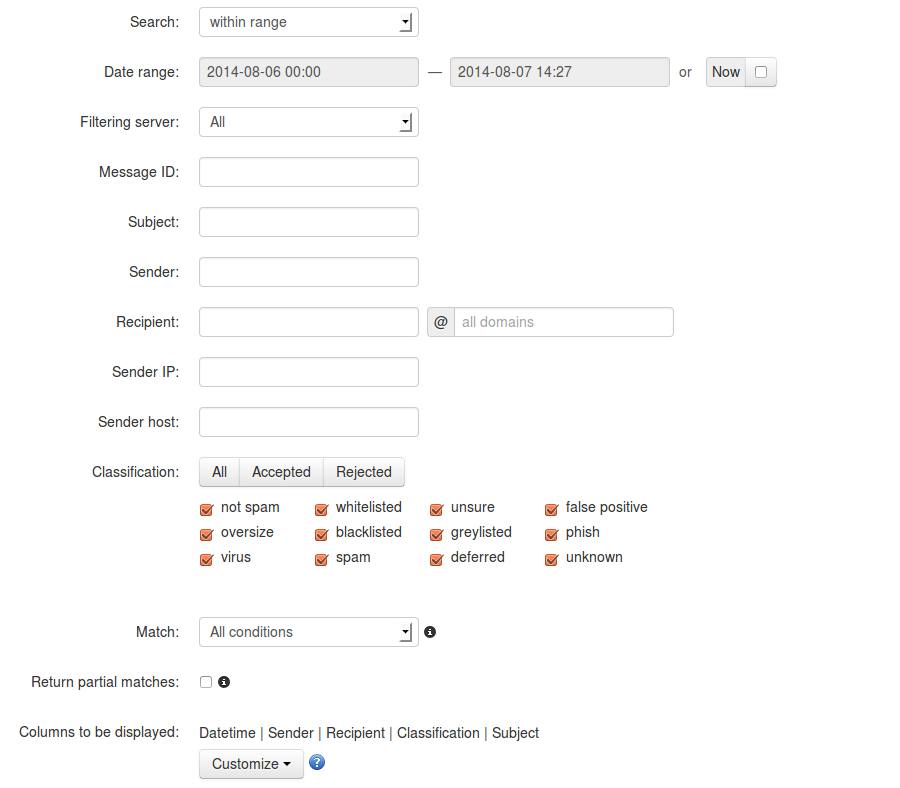The image size is (900, 788).
Task: Click the info icon next to Match dropdown
Action: click(430, 632)
